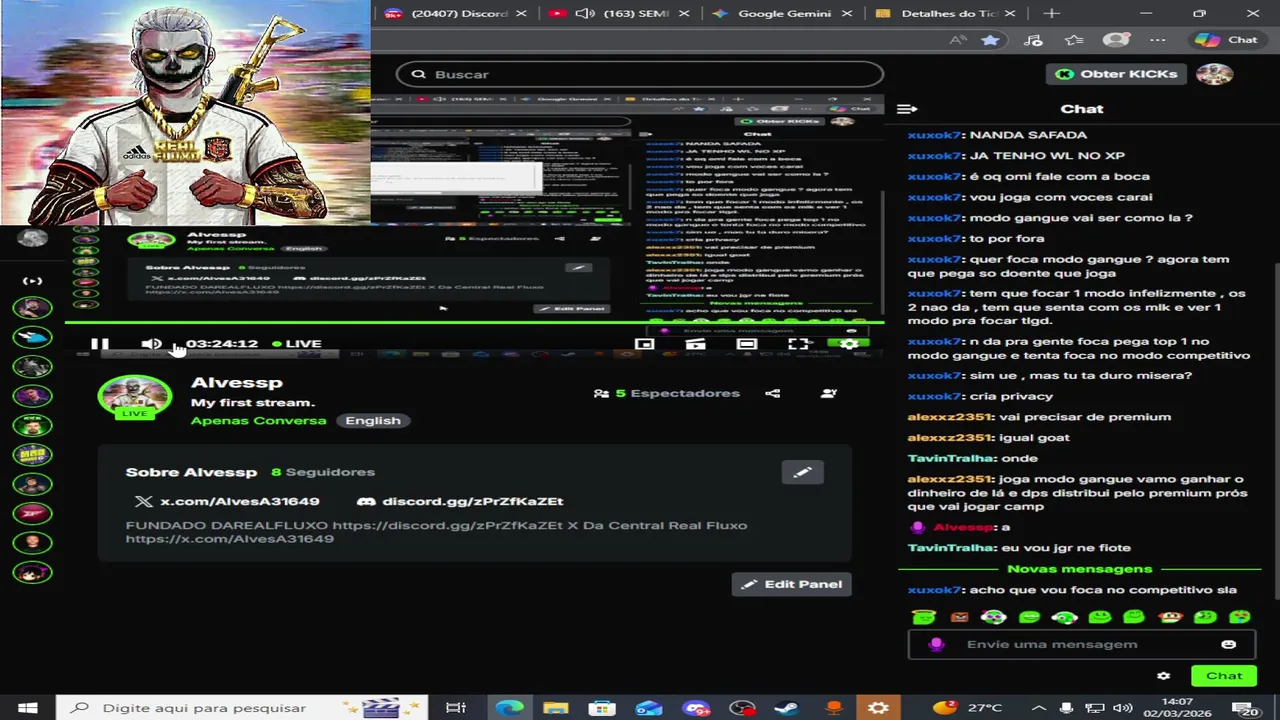This screenshot has height=720, width=1280.
Task: Open Microsoft Edge from the taskbar
Action: click(x=510, y=708)
